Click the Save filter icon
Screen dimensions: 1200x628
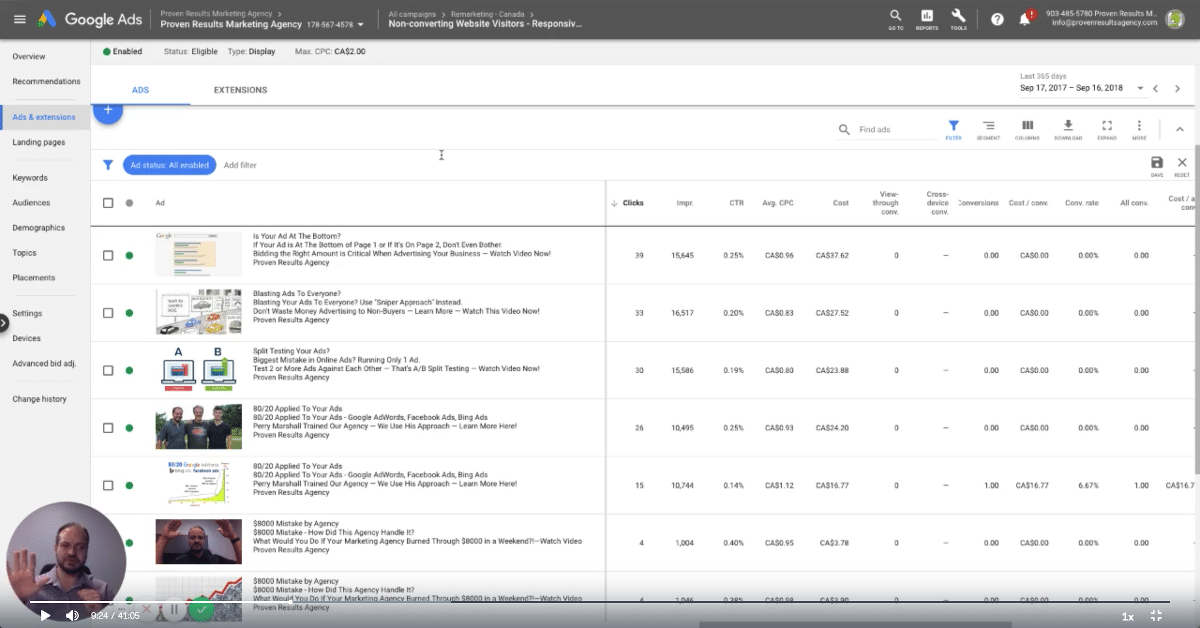1157,165
